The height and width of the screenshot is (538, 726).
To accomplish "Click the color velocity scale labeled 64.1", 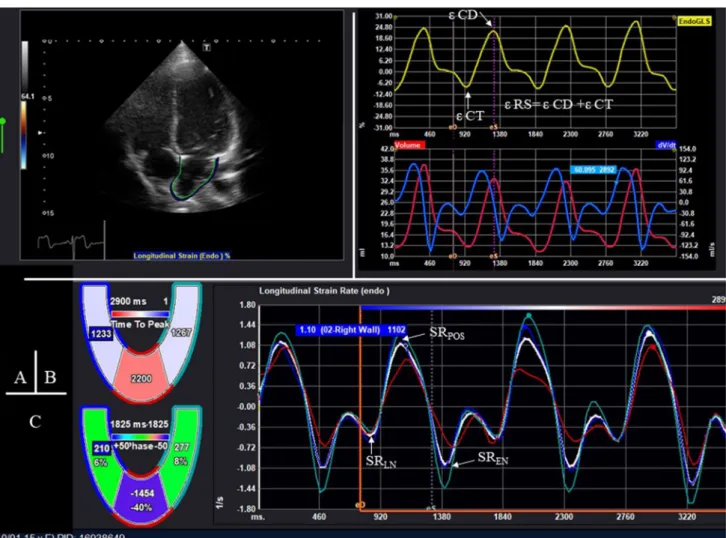I will coord(24,135).
